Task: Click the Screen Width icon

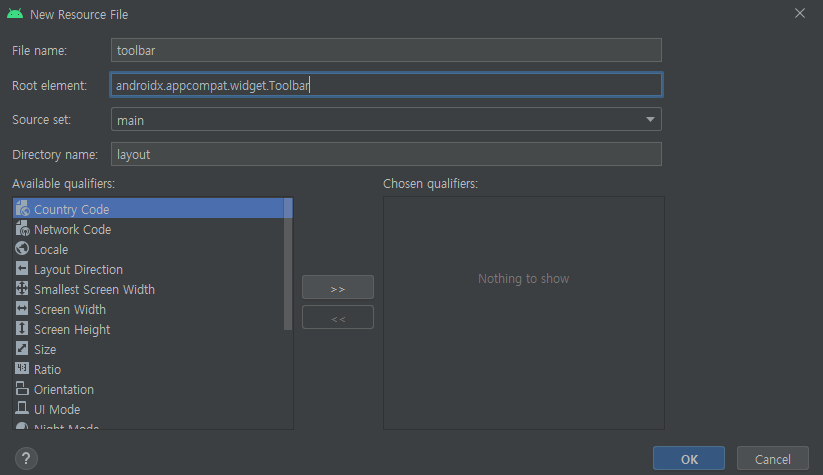Action: (x=22, y=309)
